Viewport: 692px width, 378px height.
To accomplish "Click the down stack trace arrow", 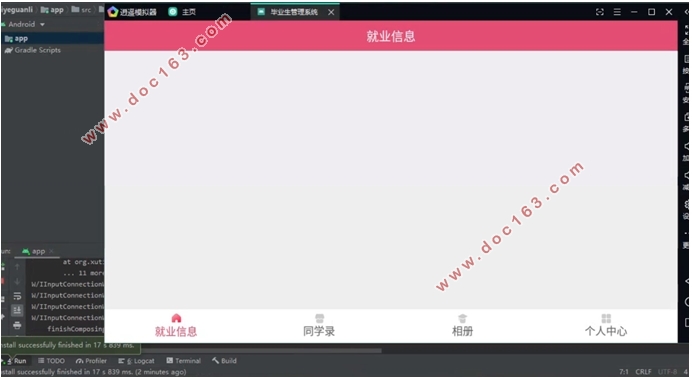I will (x=17, y=281).
